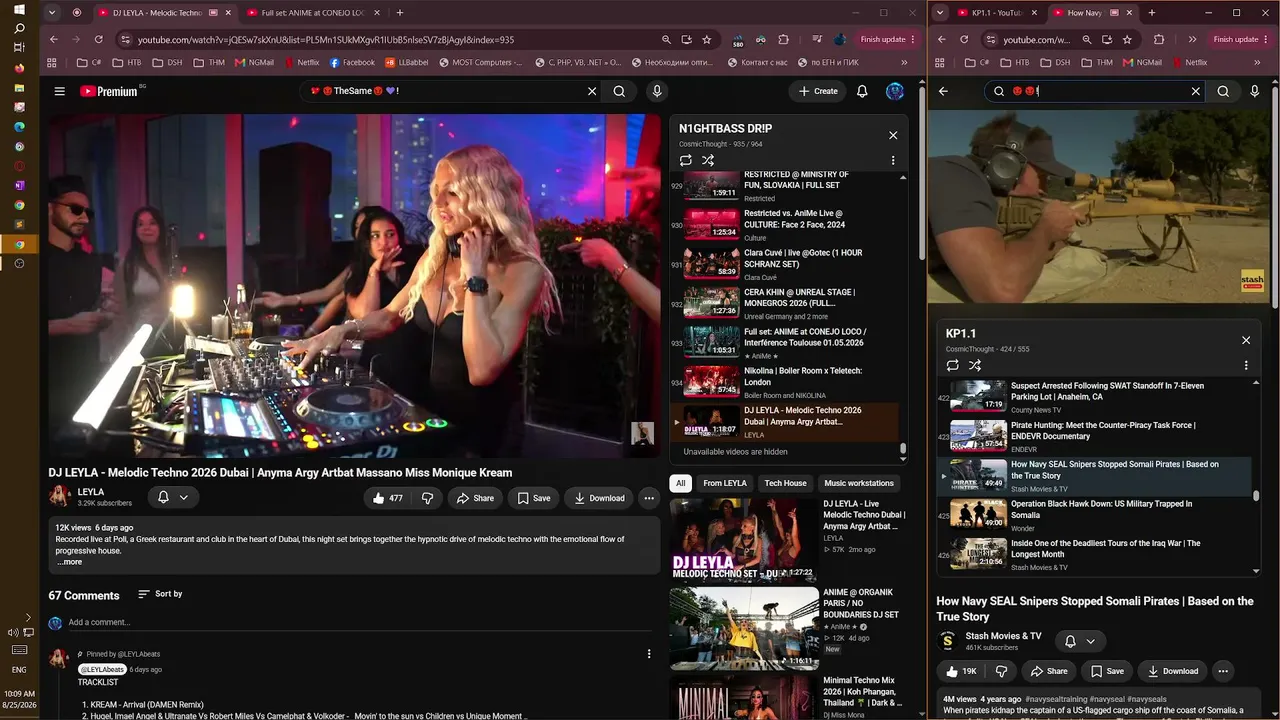Open the comments Sort by menu
This screenshot has width=1280, height=720.
click(160, 594)
